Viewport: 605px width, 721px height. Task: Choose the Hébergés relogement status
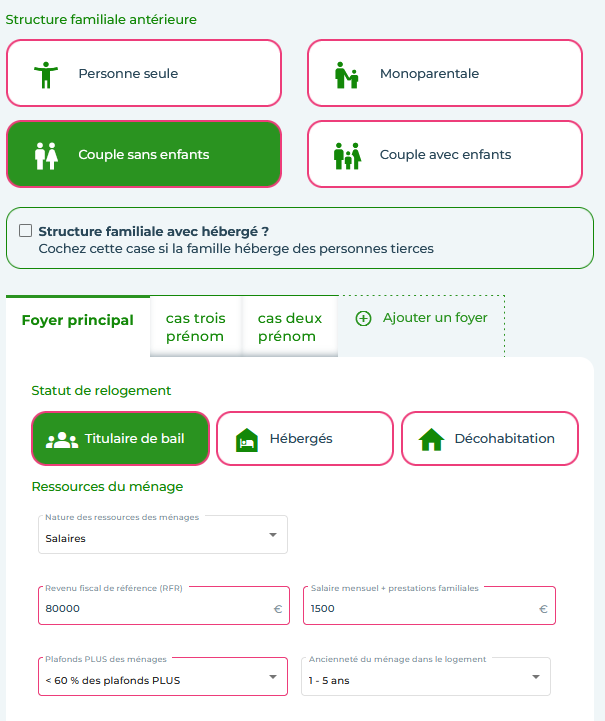(305, 438)
